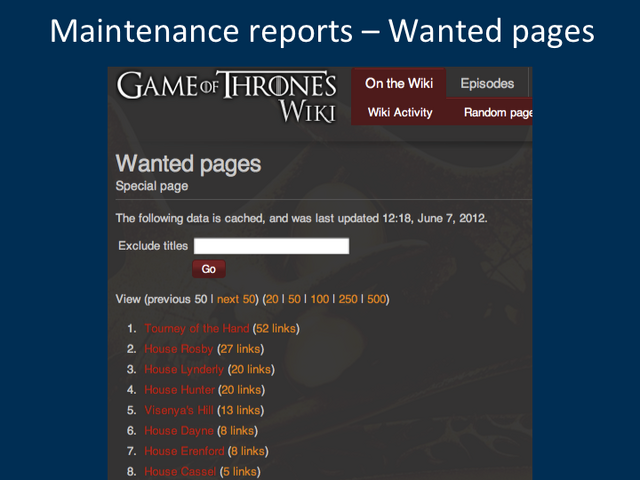Viewport: 640px width, 480px height.
Task: Open the Visenya's Hill wanted page
Action: tap(179, 410)
